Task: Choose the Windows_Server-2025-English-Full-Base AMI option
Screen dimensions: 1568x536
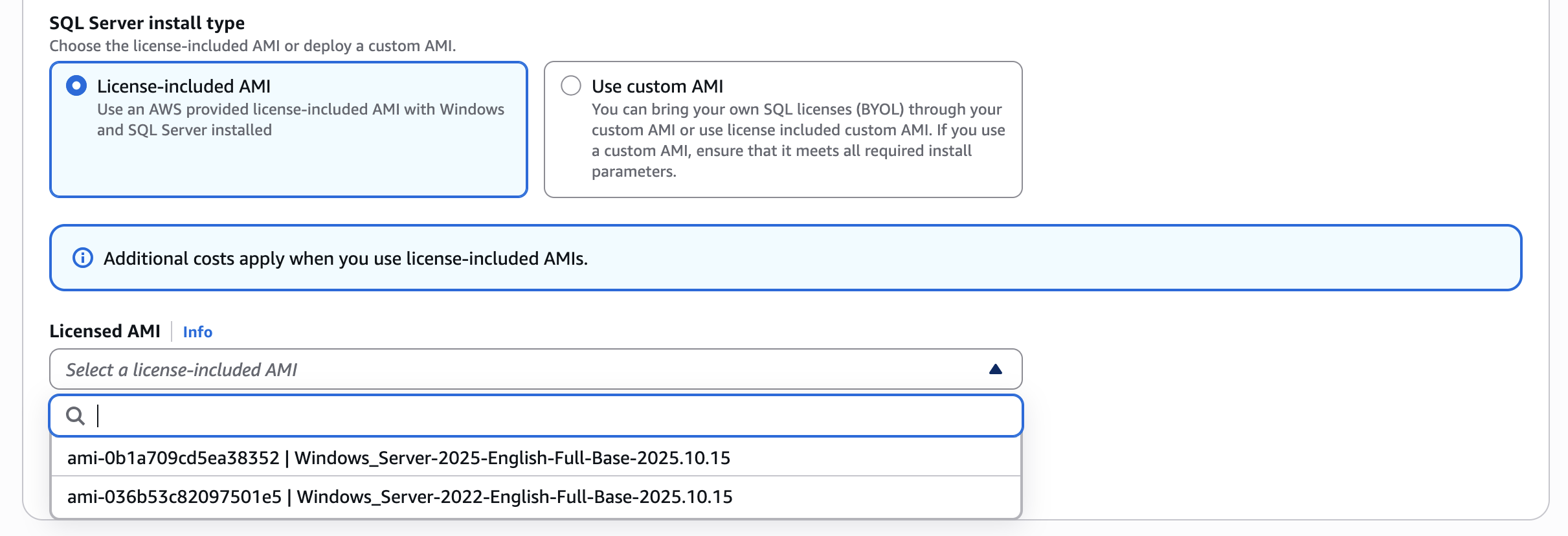Action: 536,458
